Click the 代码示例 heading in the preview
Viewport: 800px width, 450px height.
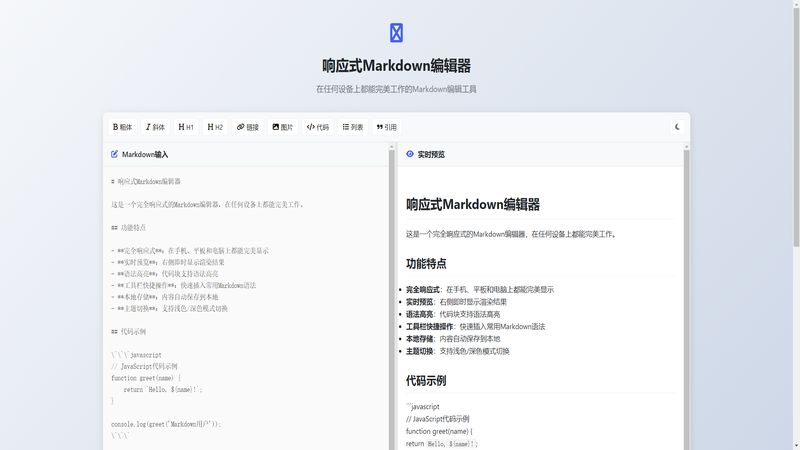pos(426,381)
